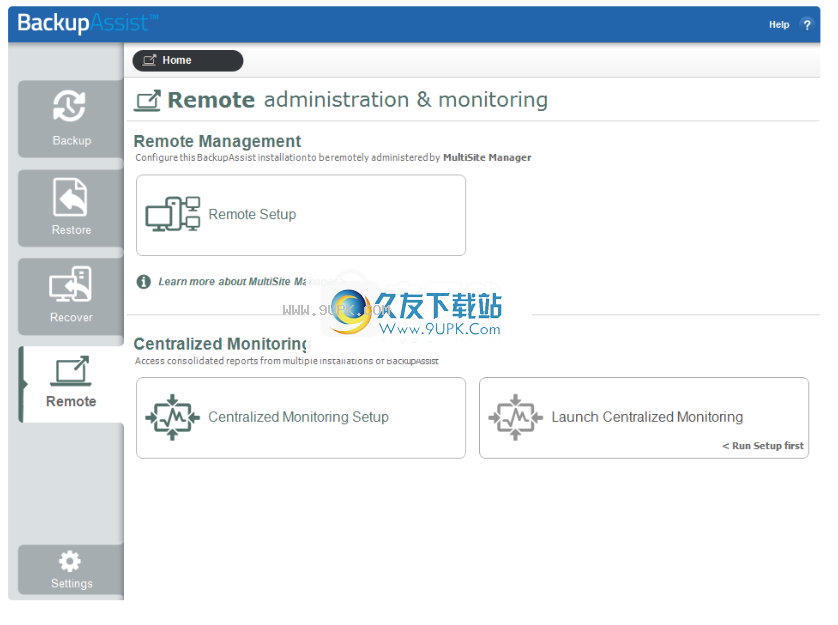Open Learn more about MultiSite Manager link

coord(251,281)
